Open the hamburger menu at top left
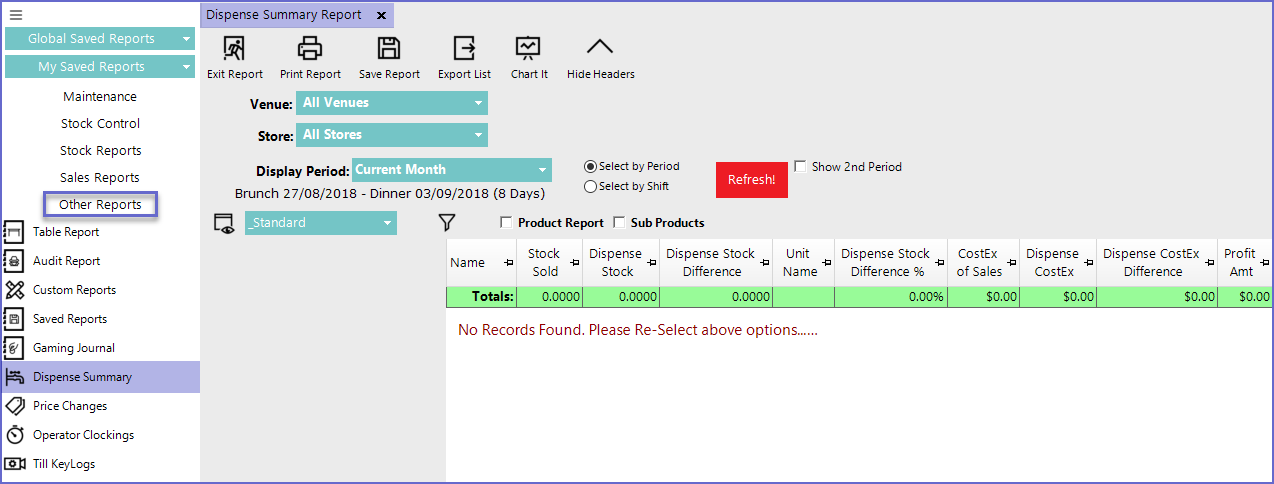This screenshot has height=484, width=1274. pos(15,15)
